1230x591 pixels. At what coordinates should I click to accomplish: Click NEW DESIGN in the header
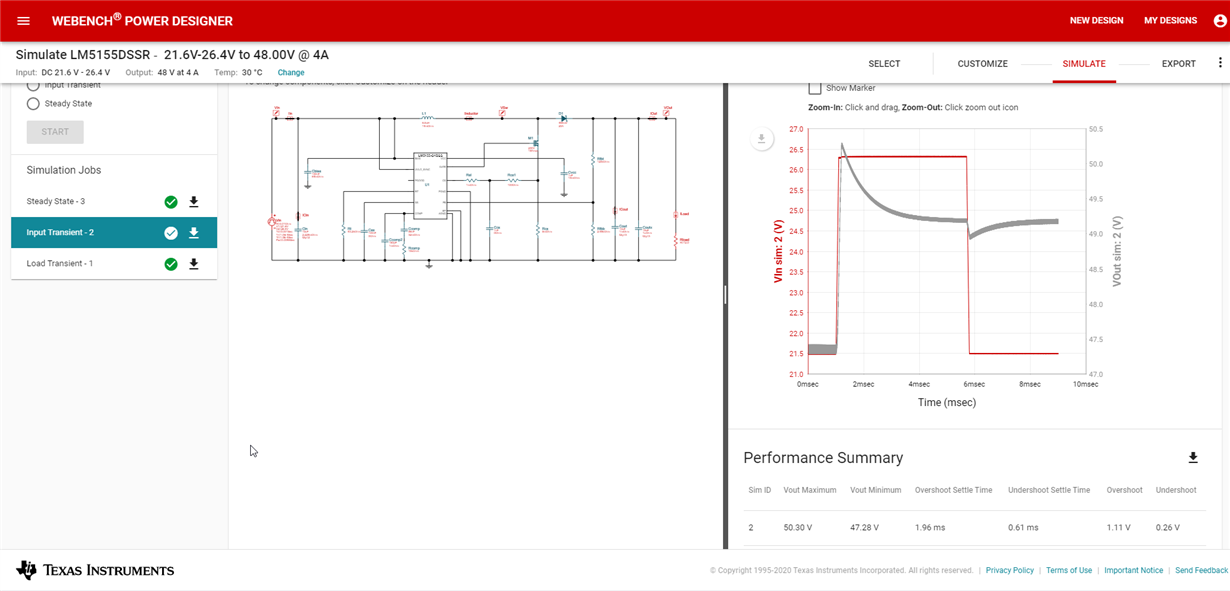(1096, 21)
